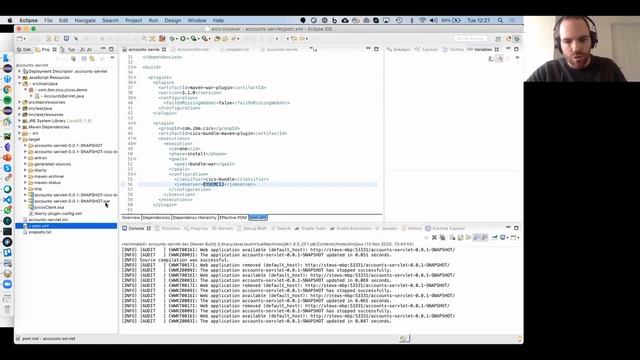The width and height of the screenshot is (640, 360).
Task: Show hidden editor tabs list
Action: point(313,49)
